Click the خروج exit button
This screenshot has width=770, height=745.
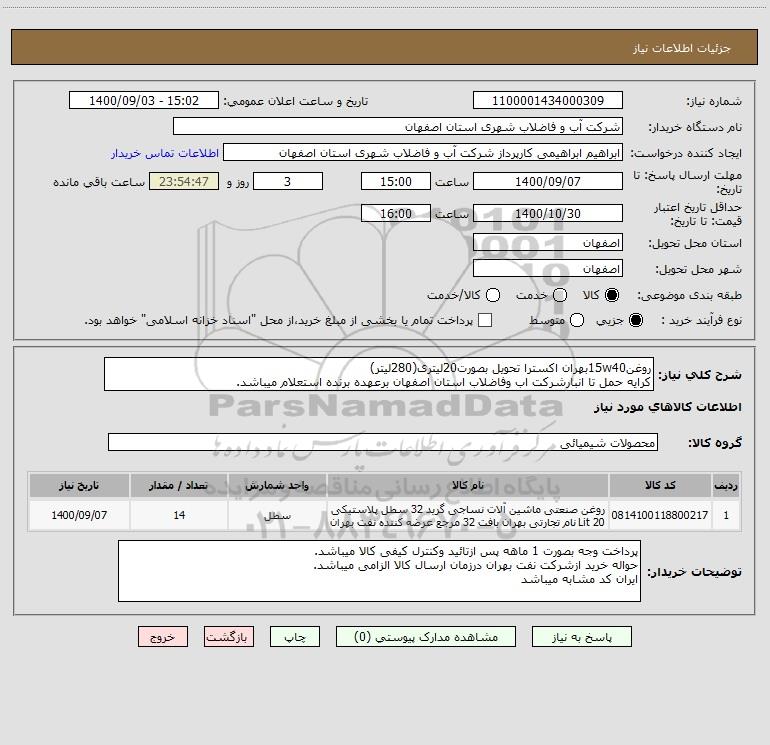tap(163, 637)
